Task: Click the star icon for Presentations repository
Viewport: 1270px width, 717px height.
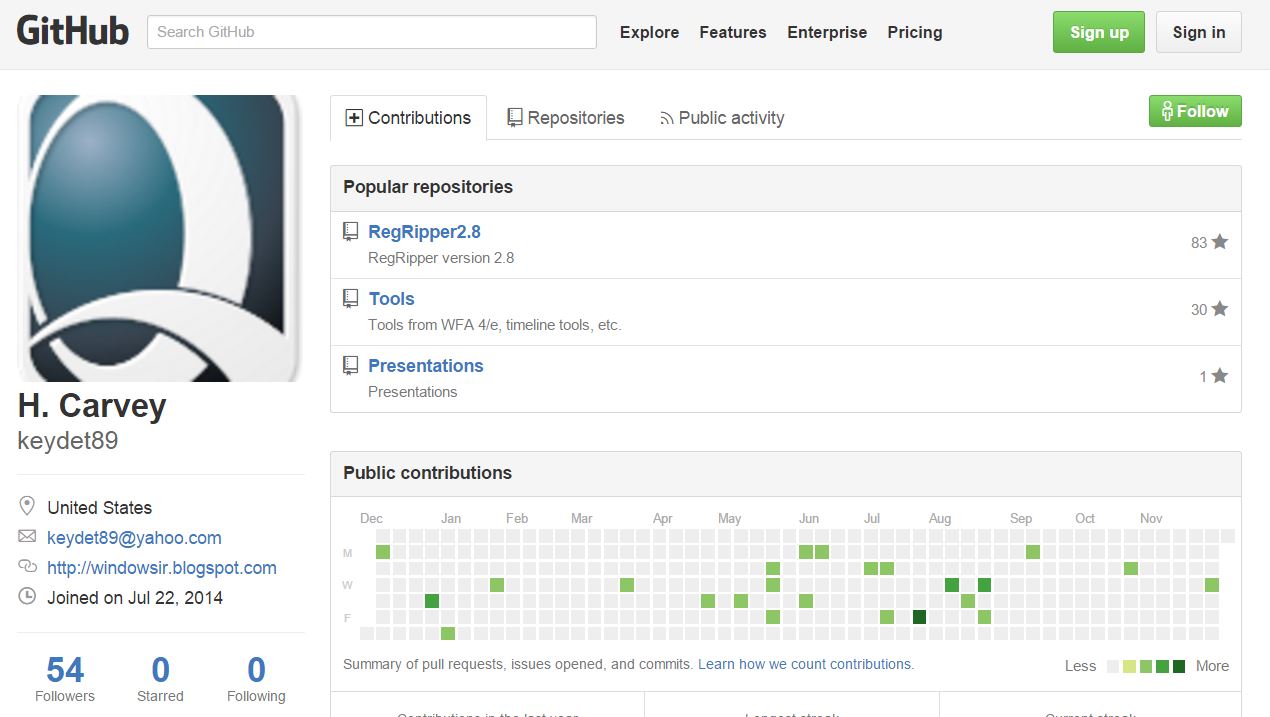Action: (x=1220, y=376)
